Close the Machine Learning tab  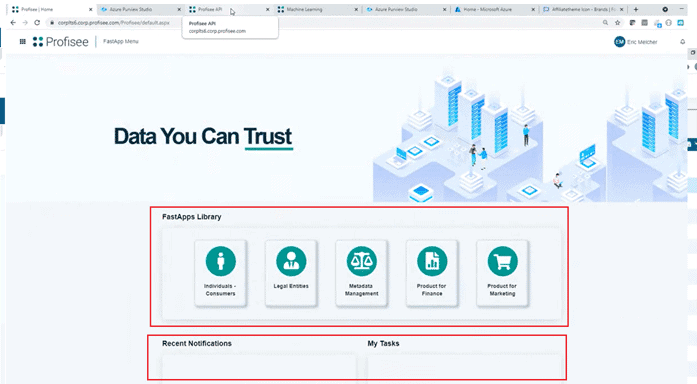pos(356,9)
